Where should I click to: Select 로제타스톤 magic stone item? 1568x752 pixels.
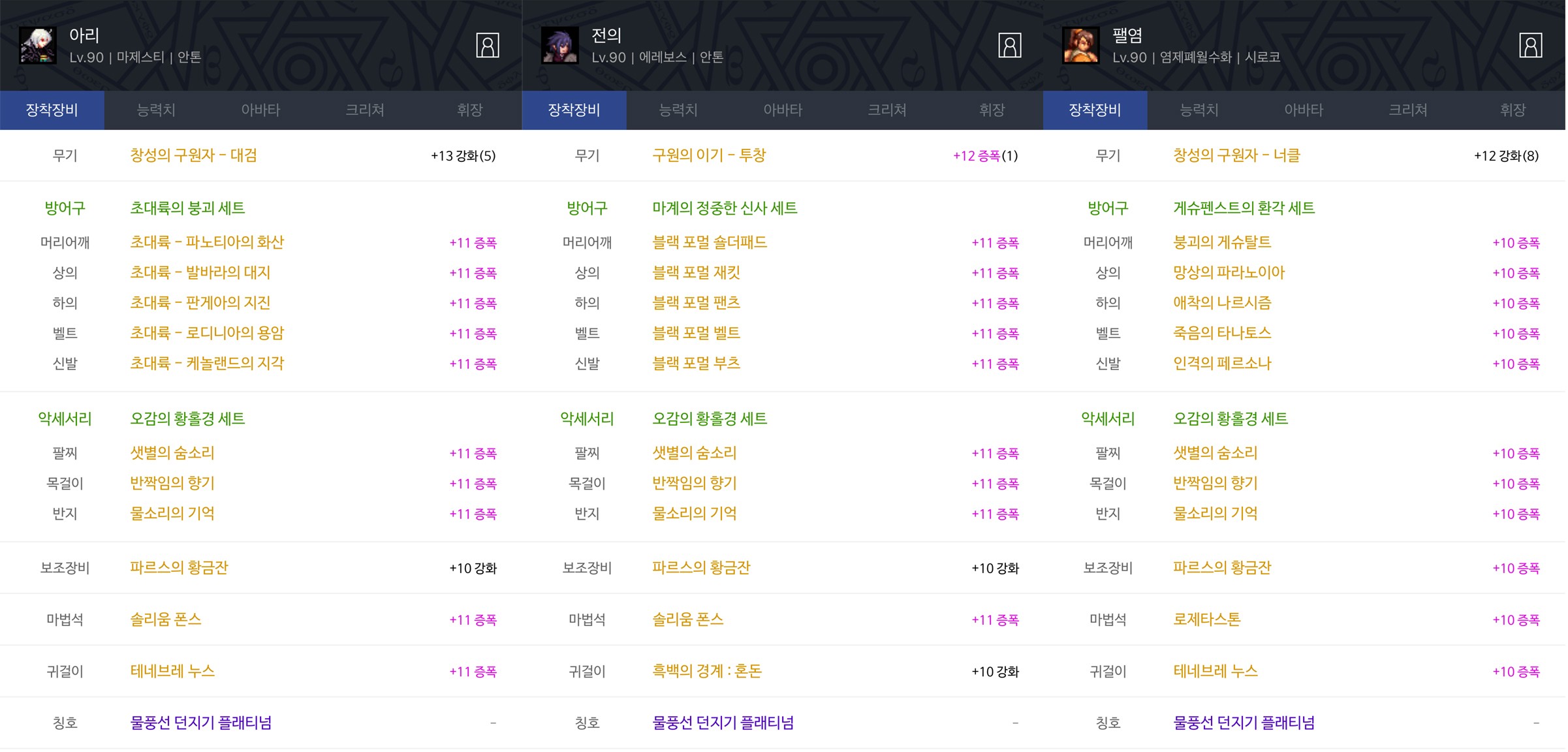pyautogui.click(x=1206, y=619)
